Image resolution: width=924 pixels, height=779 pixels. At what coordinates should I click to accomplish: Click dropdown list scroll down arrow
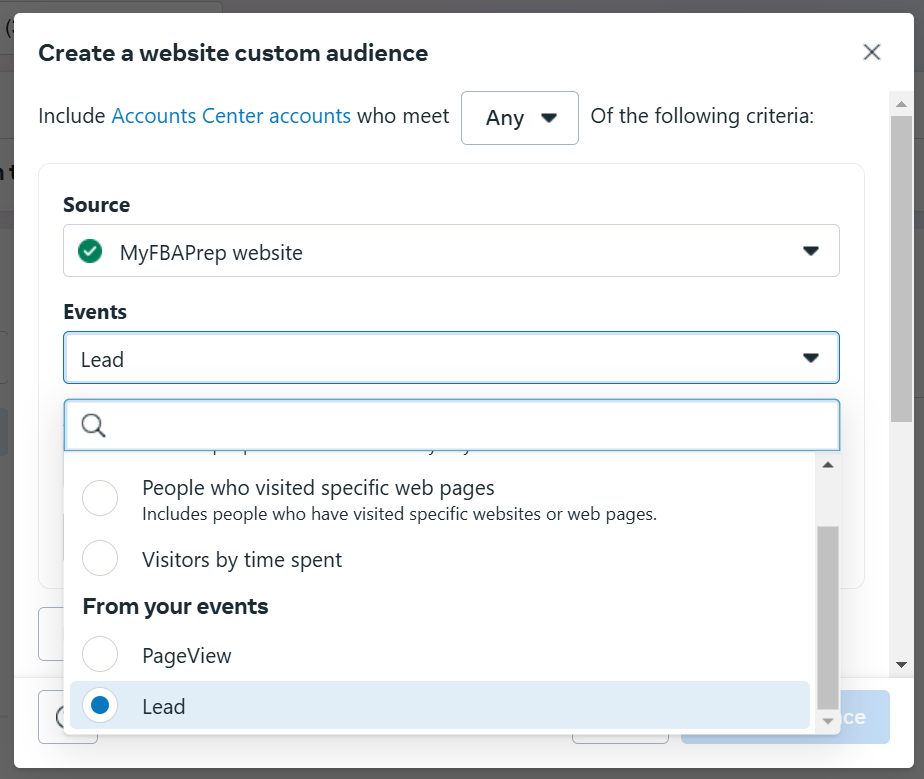coord(828,722)
